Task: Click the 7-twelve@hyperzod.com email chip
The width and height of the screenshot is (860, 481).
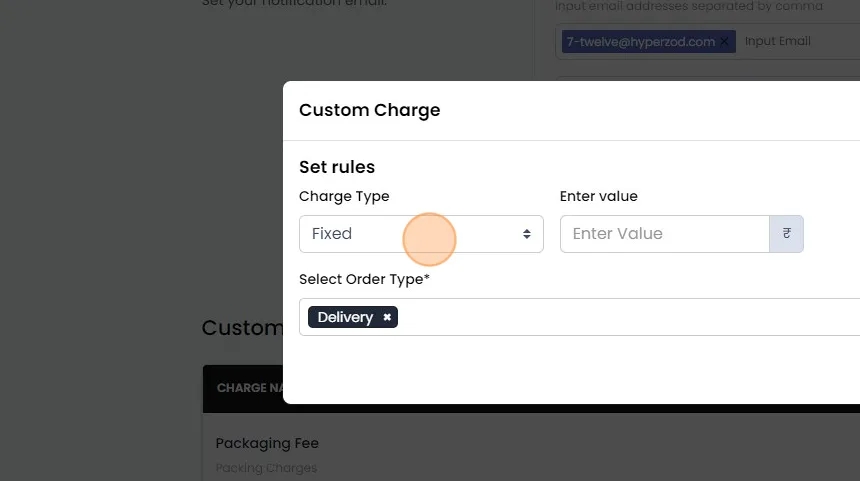Action: tap(640, 41)
